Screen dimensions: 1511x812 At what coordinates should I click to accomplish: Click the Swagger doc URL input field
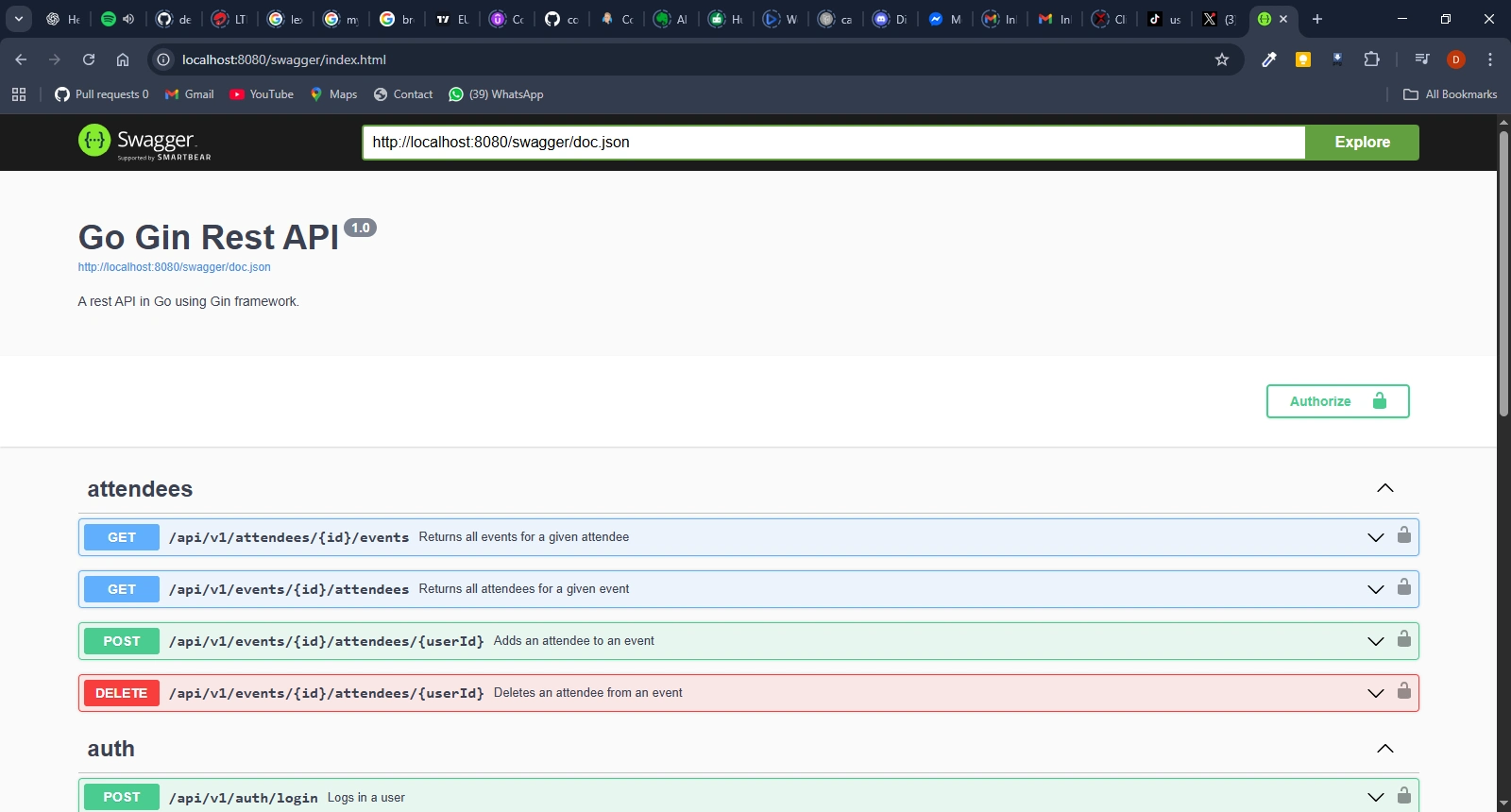point(834,143)
